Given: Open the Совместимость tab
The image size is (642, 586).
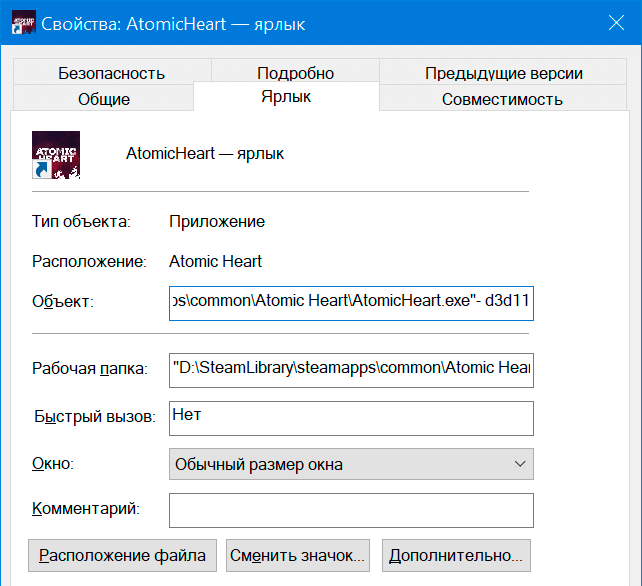Looking at the screenshot, I should point(502,98).
